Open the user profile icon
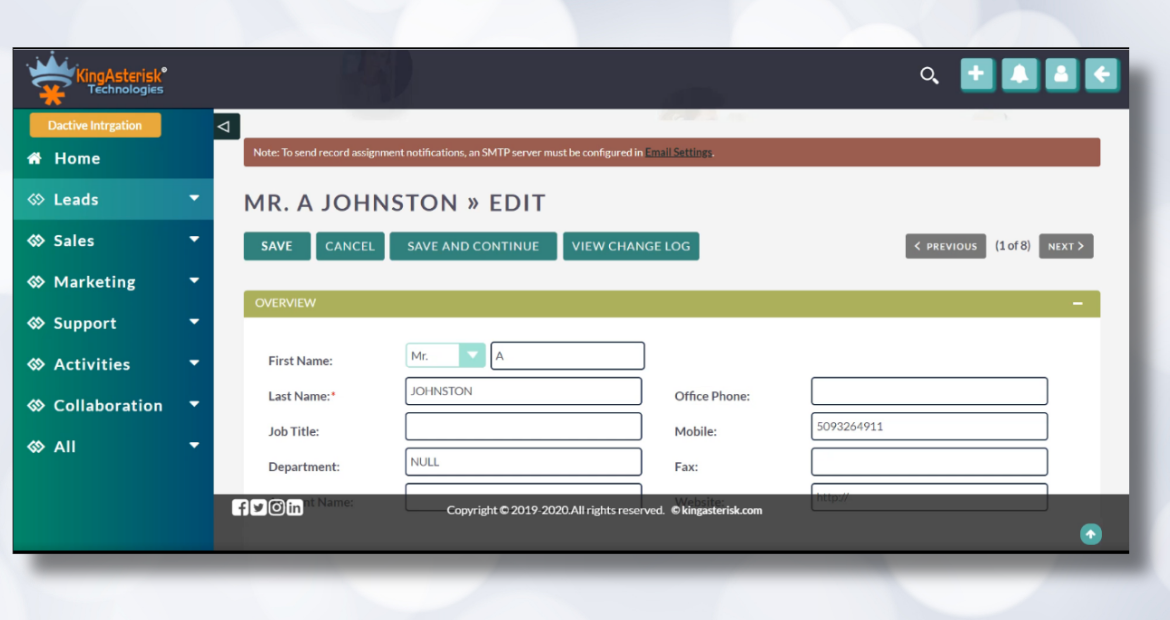The width and height of the screenshot is (1170, 620). coord(1061,75)
